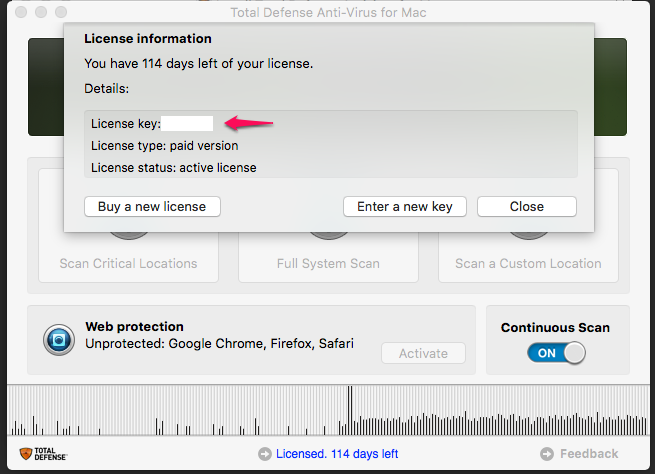Click the window minimize button
This screenshot has width=655, height=474.
pyautogui.click(x=41, y=12)
